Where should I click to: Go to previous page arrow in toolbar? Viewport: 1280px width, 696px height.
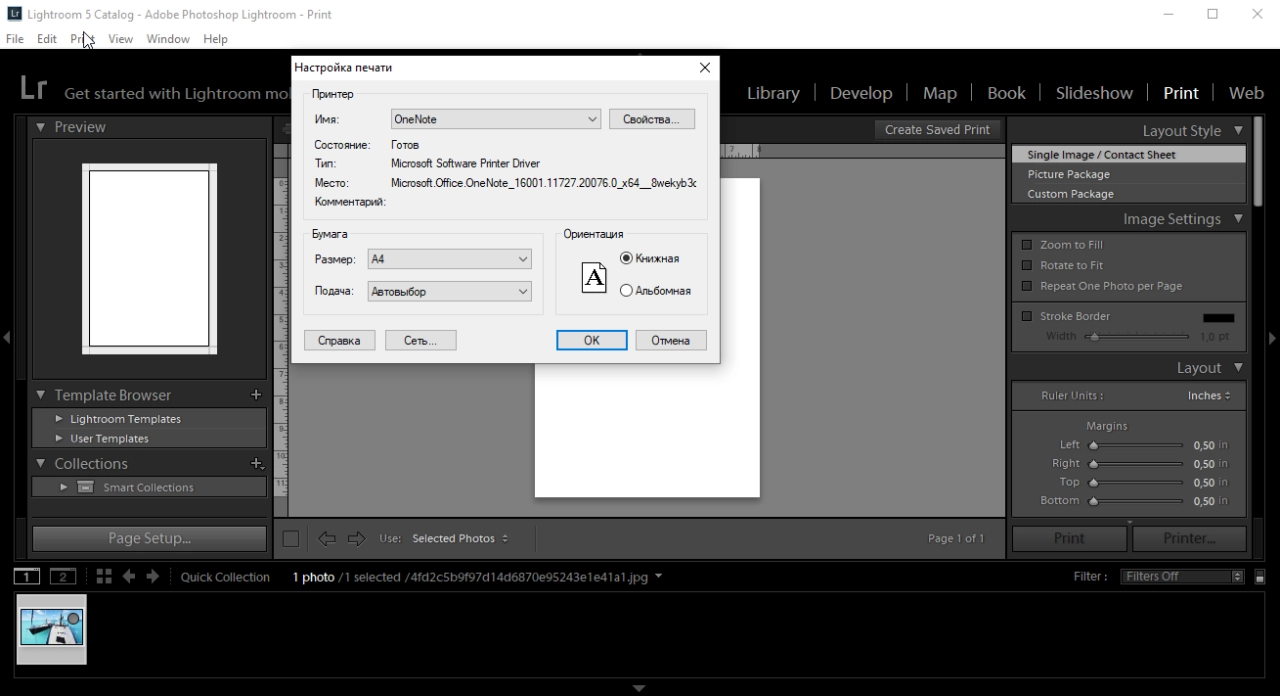tap(327, 539)
